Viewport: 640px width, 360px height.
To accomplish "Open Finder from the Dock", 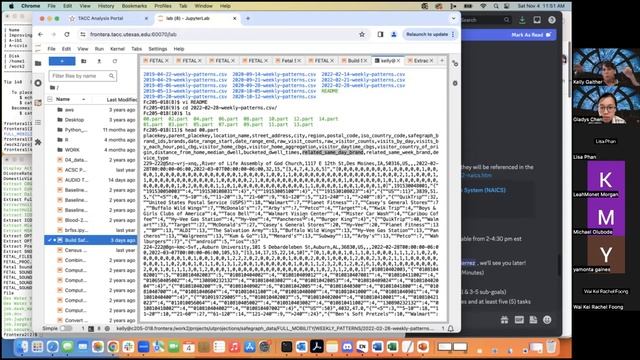I will tap(22, 347).
